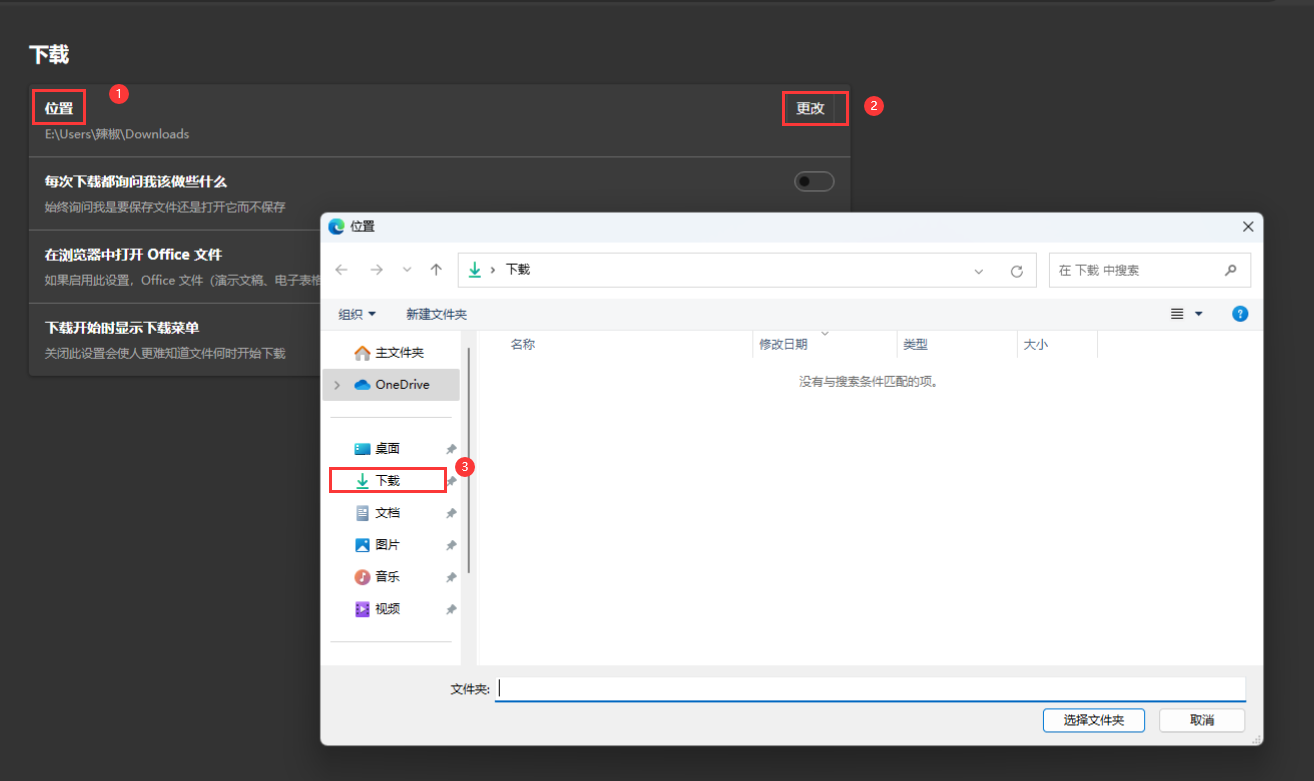Click the pin icon next to 桌面
The height and width of the screenshot is (781, 1314).
click(451, 450)
